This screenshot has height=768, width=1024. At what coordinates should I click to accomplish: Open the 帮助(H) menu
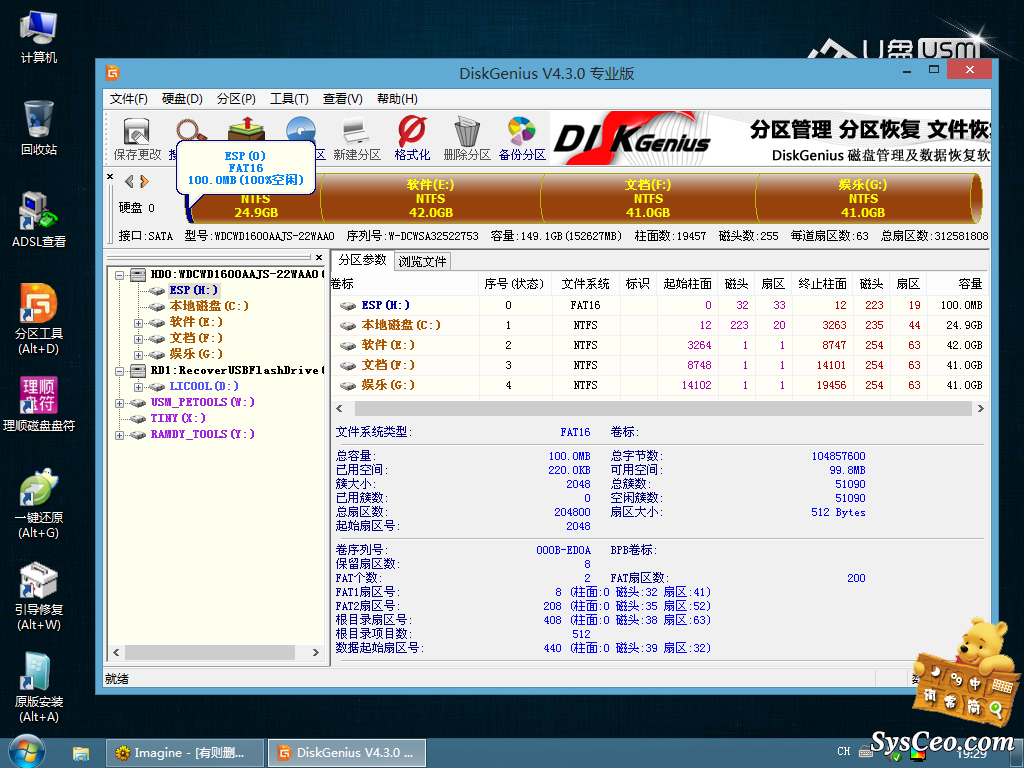[397, 99]
